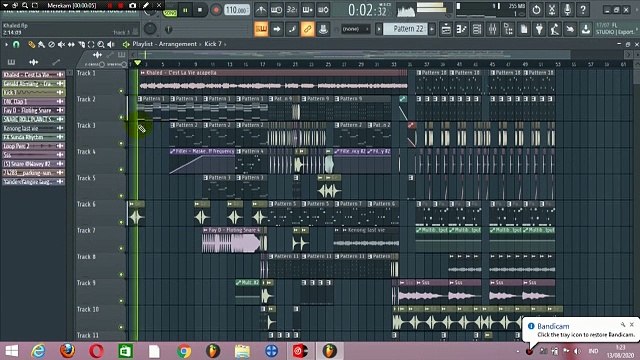This screenshot has width=640, height=360.
Task: Adjust the master volume knob
Action: [x=150, y=29]
